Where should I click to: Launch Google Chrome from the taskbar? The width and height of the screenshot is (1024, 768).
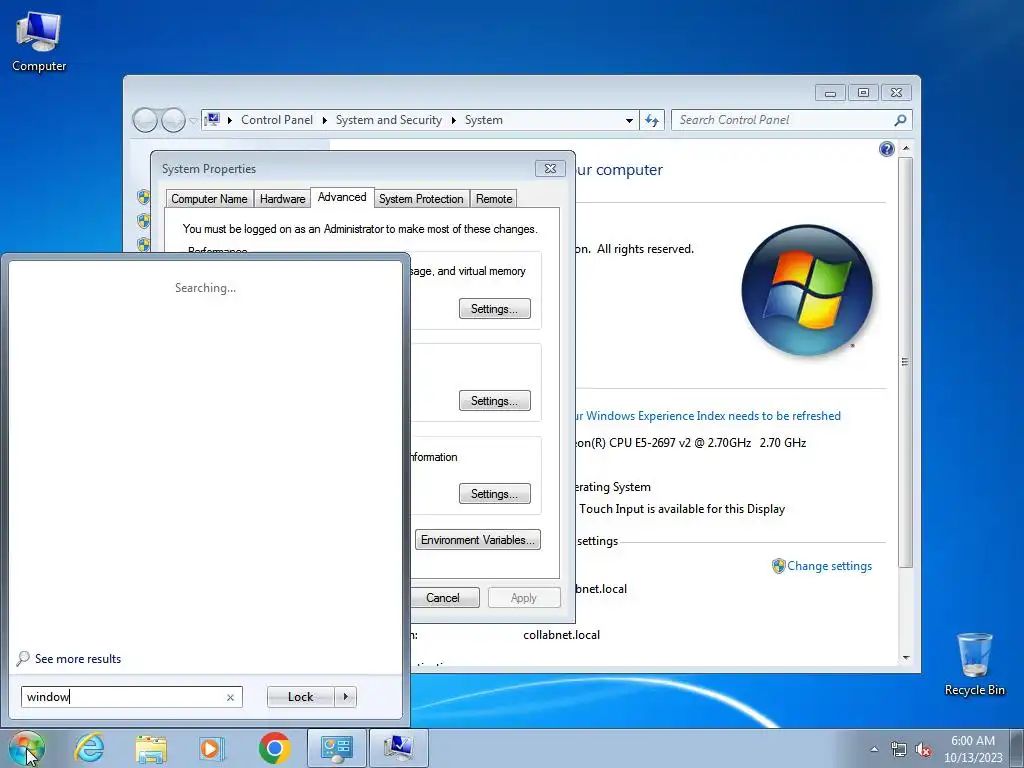point(274,748)
